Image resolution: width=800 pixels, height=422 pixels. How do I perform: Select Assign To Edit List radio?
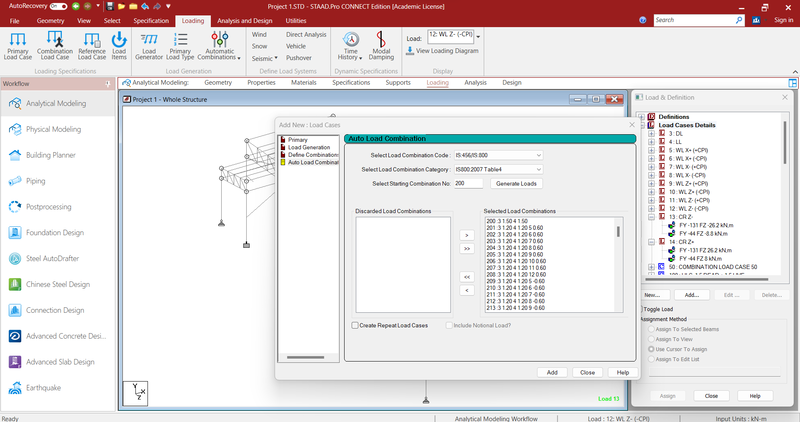pyautogui.click(x=651, y=359)
